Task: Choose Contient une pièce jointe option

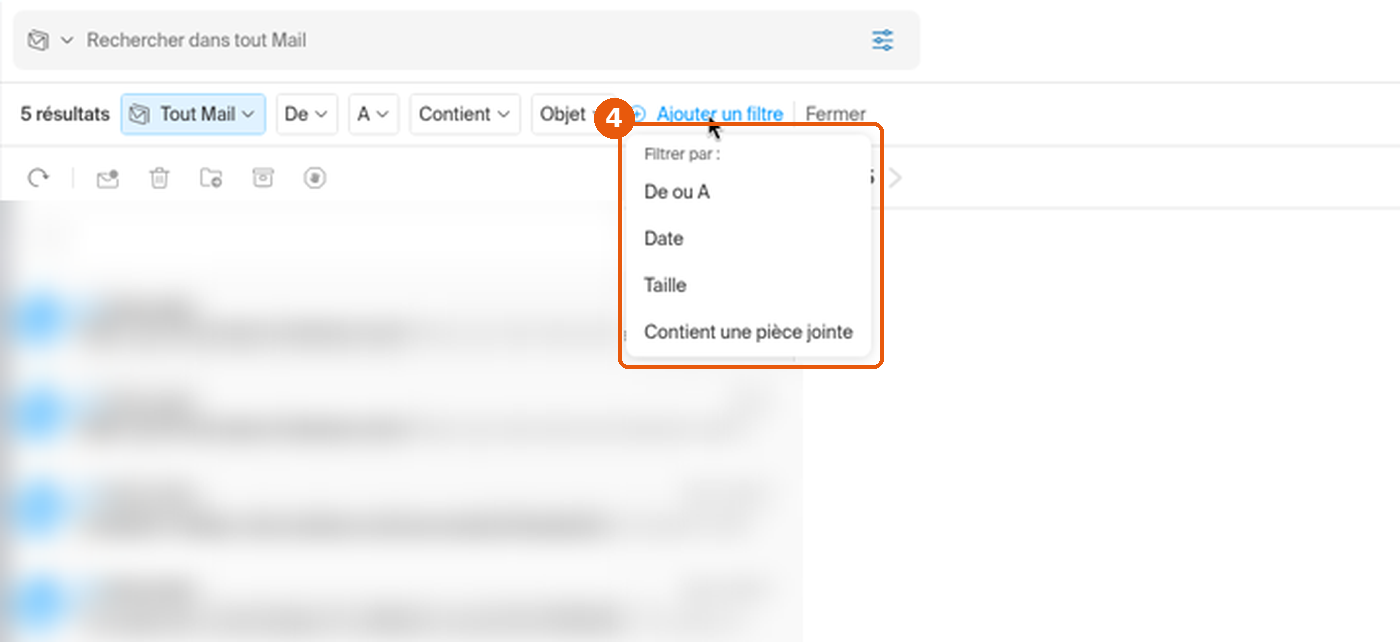Action: click(x=748, y=332)
